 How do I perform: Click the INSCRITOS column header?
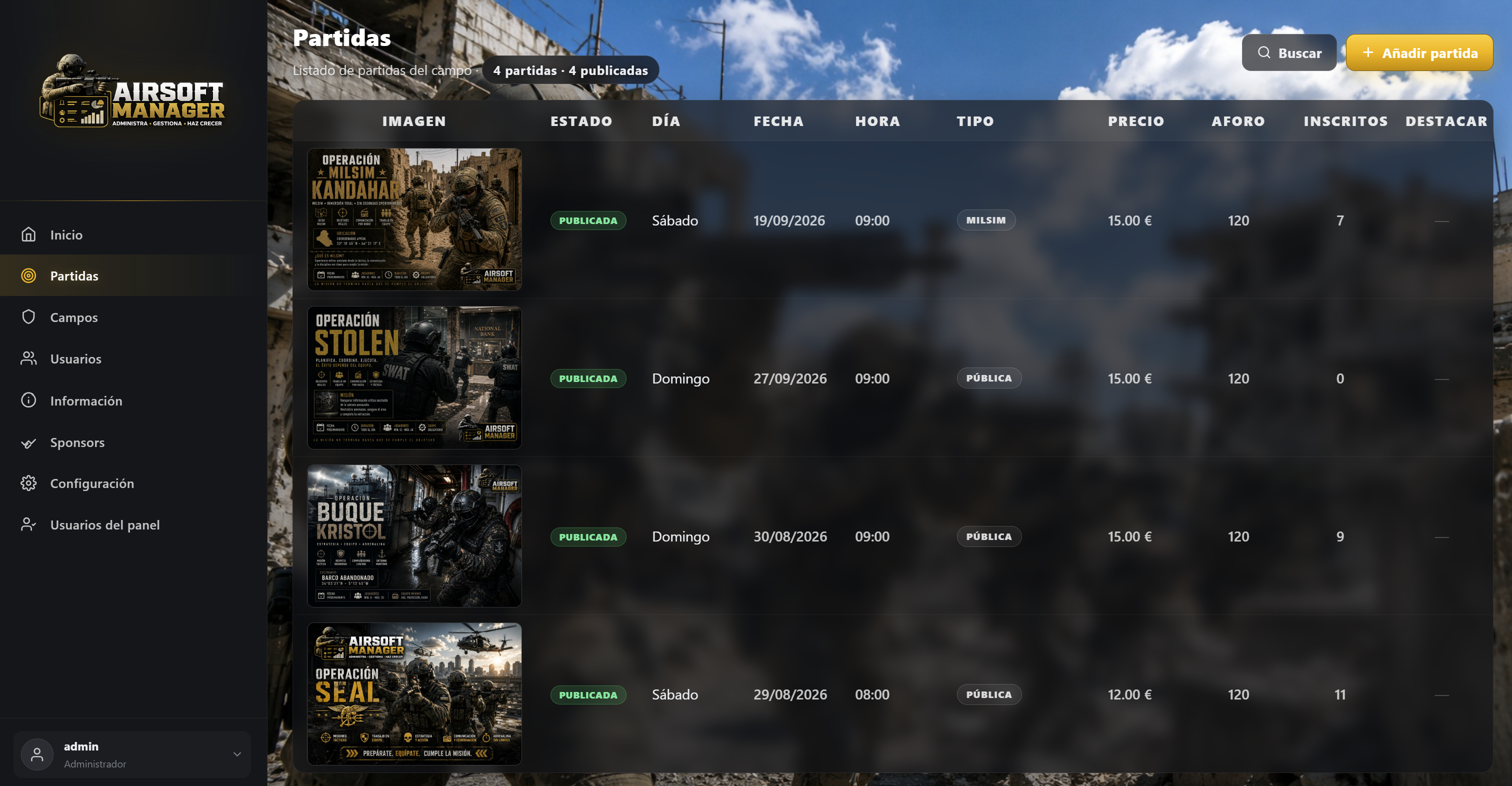coord(1346,121)
